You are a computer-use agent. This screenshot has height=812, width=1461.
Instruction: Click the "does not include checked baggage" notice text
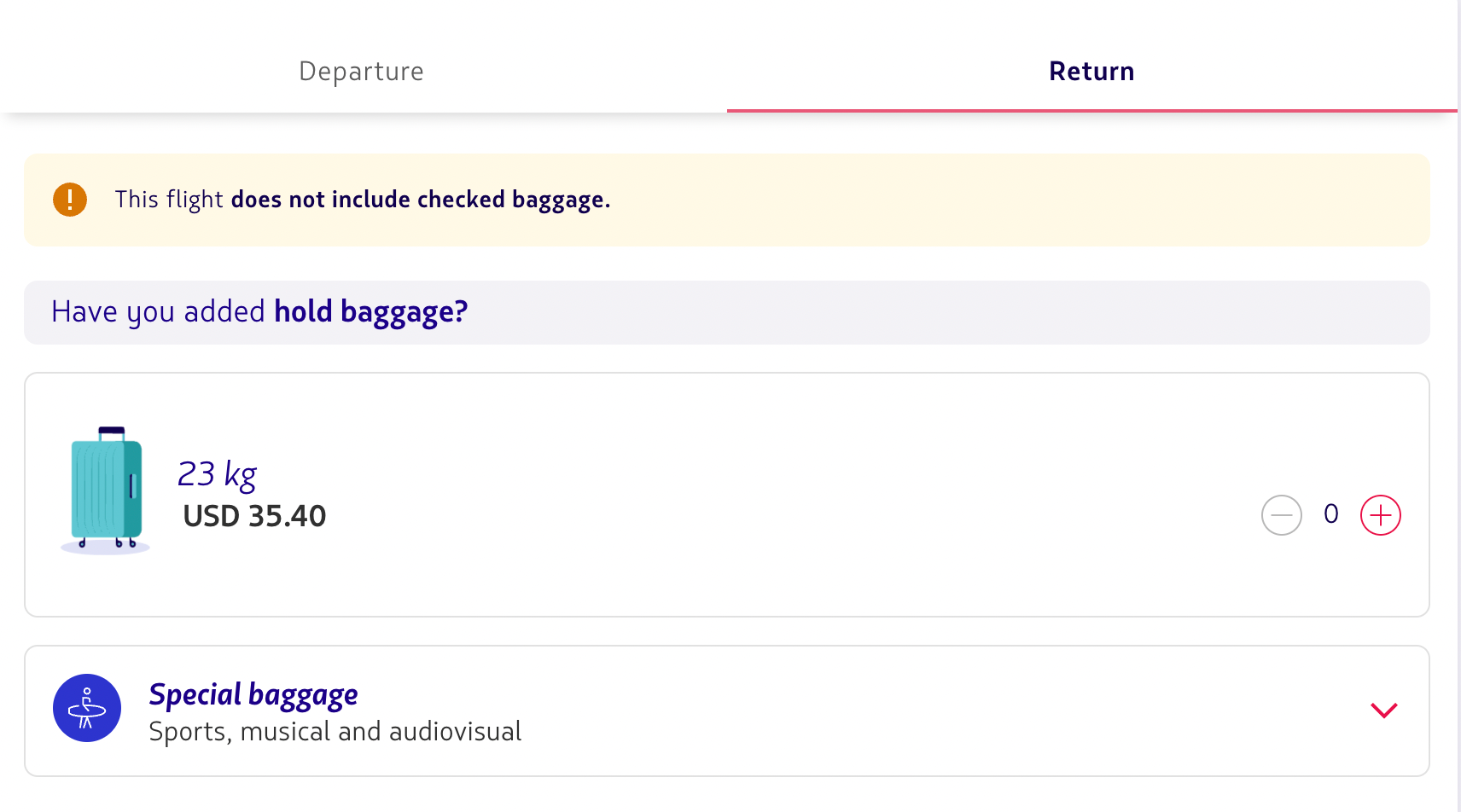pos(420,200)
